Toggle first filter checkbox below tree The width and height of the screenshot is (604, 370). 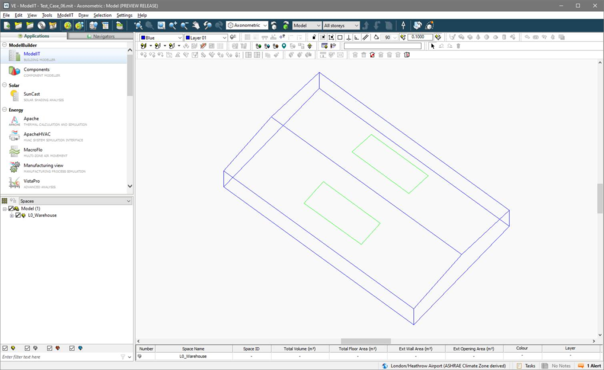click(x=5, y=348)
